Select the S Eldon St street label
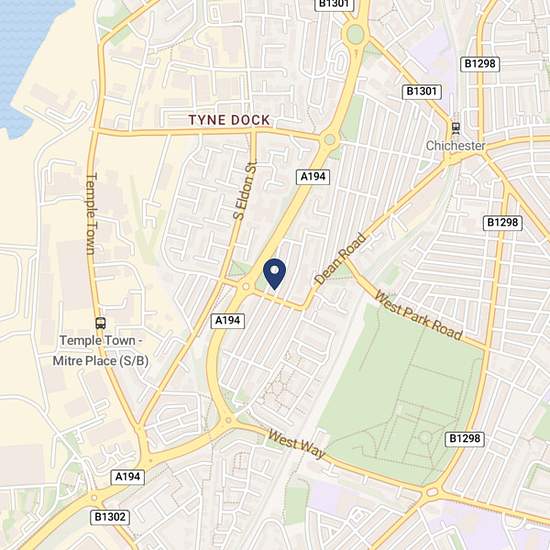The image size is (550, 550). tap(245, 191)
